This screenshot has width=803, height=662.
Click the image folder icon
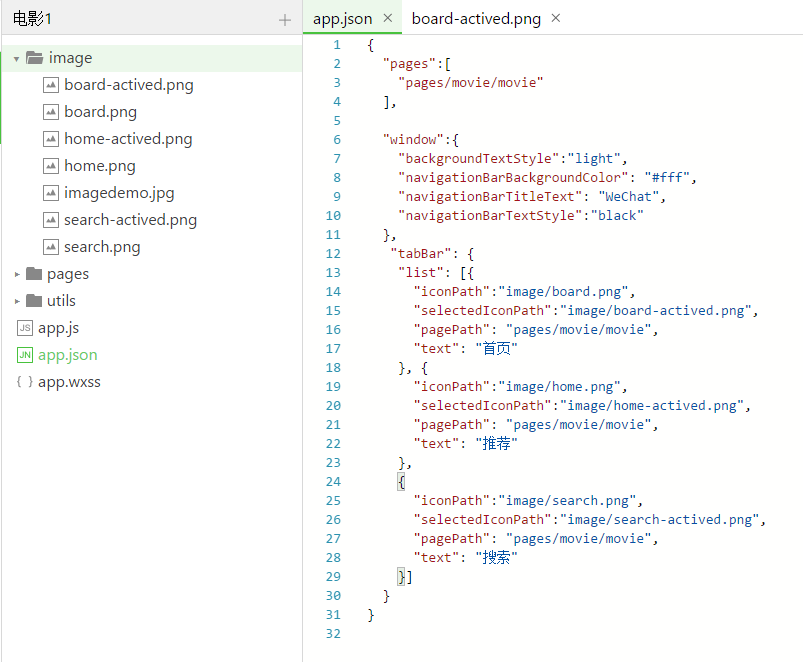click(34, 58)
